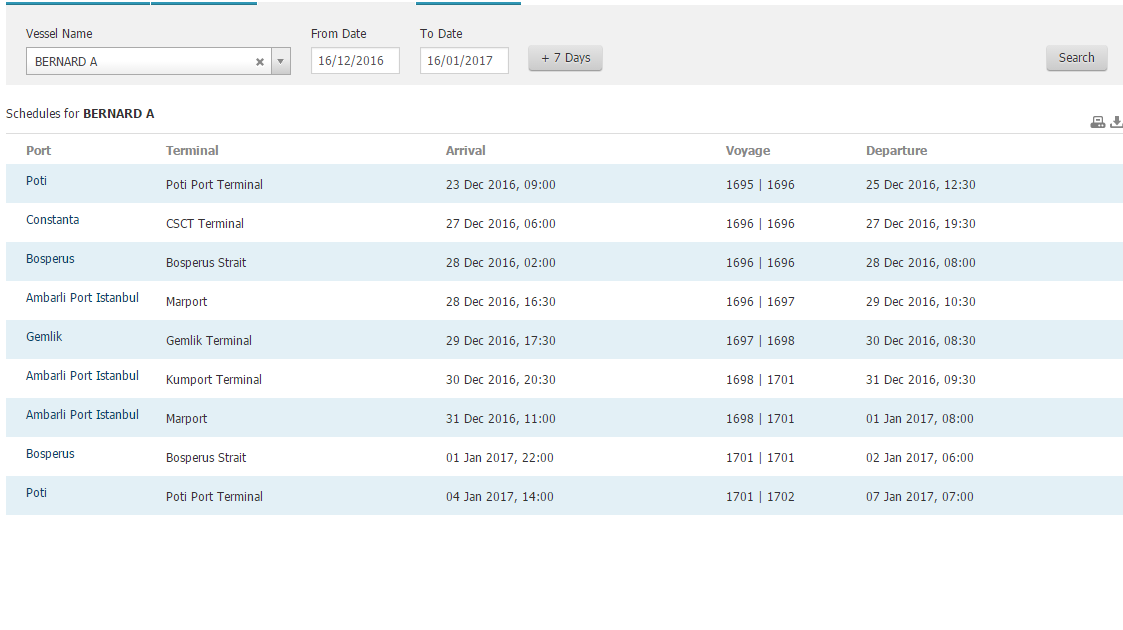This screenshot has height=630, width=1123.
Task: Edit the To Date field 16/01/2017
Action: (x=464, y=61)
